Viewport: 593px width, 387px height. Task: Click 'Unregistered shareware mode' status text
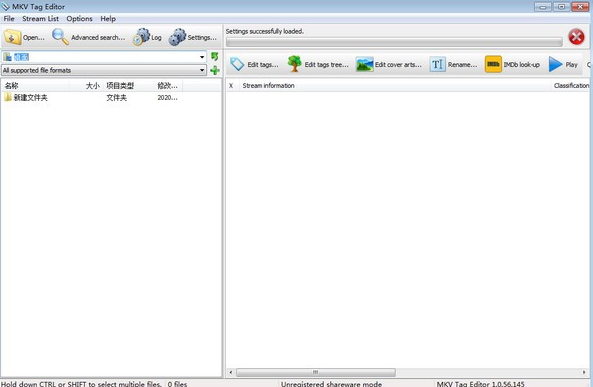click(331, 383)
